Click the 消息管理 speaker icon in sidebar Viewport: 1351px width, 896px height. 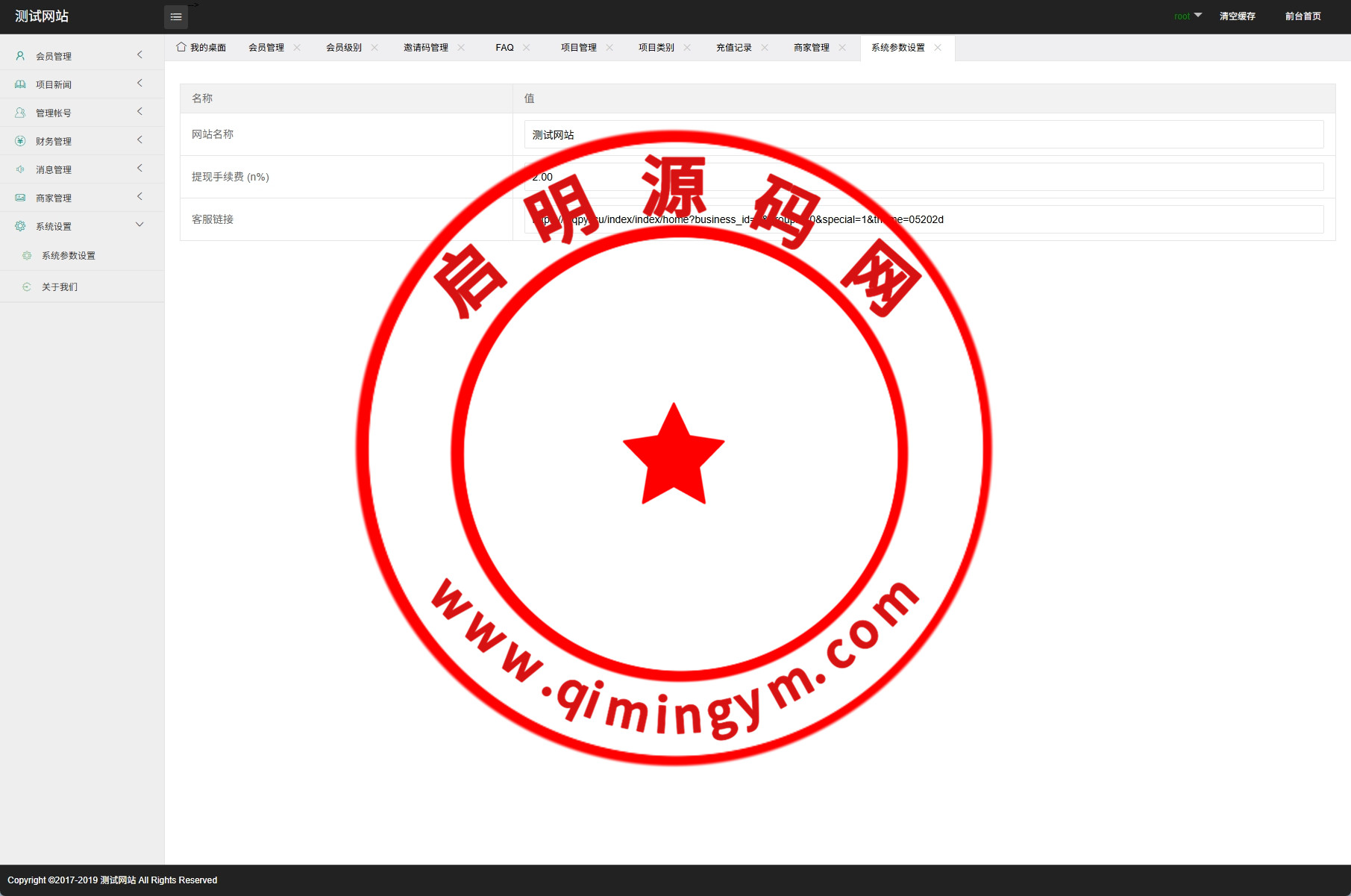(x=20, y=169)
